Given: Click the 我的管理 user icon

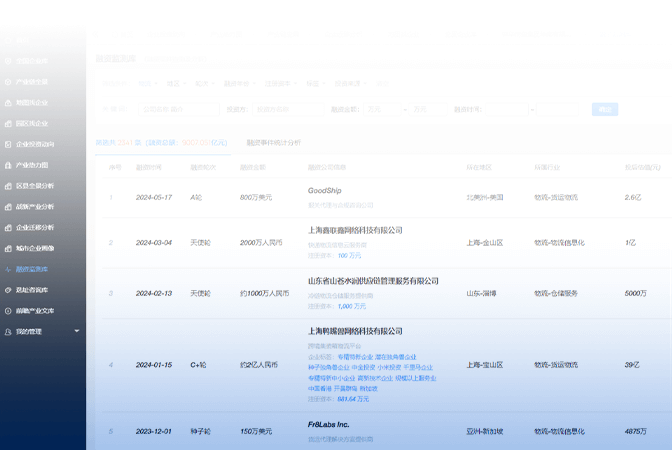Looking at the screenshot, I should (8, 331).
